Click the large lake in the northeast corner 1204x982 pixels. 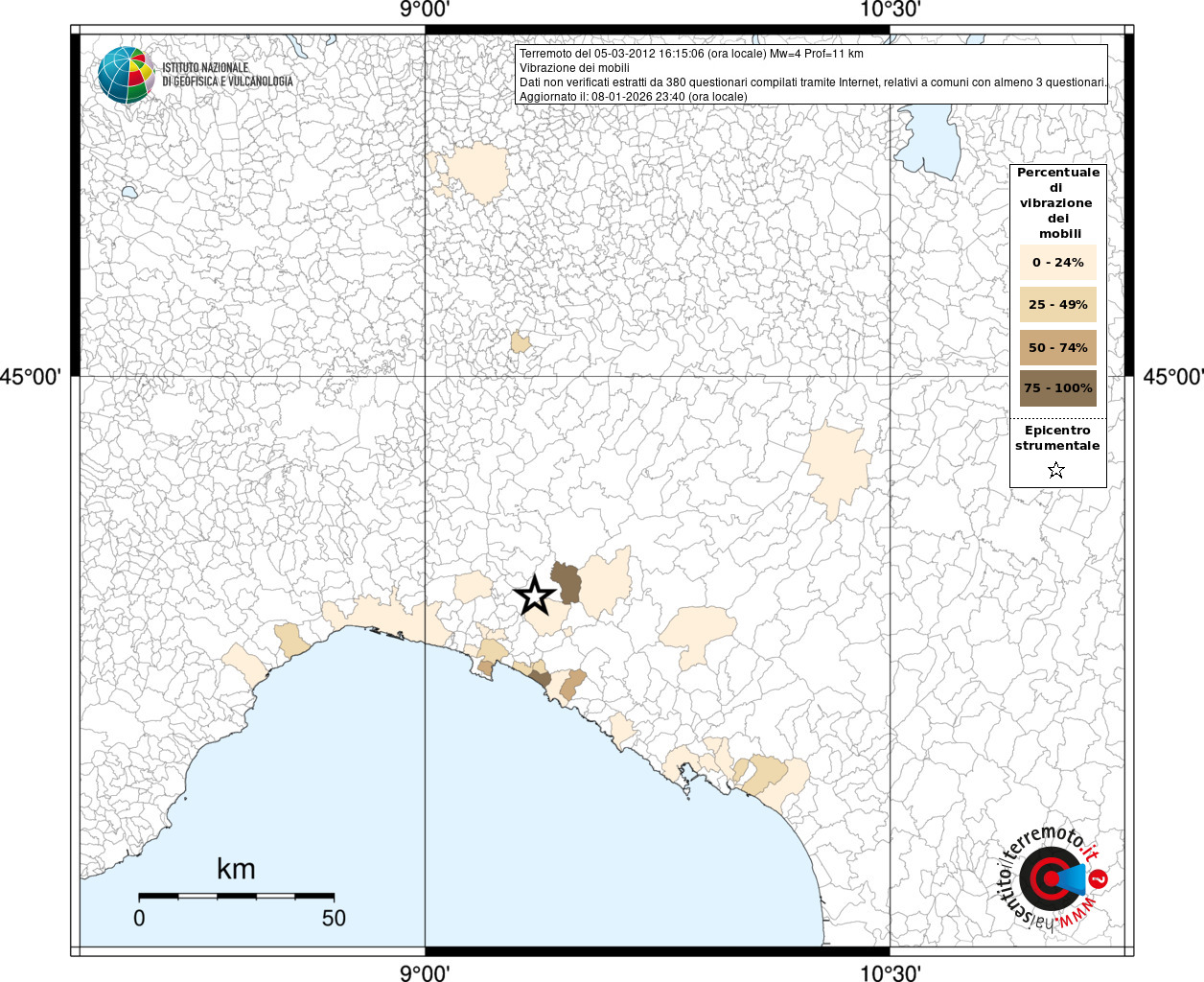tap(928, 140)
